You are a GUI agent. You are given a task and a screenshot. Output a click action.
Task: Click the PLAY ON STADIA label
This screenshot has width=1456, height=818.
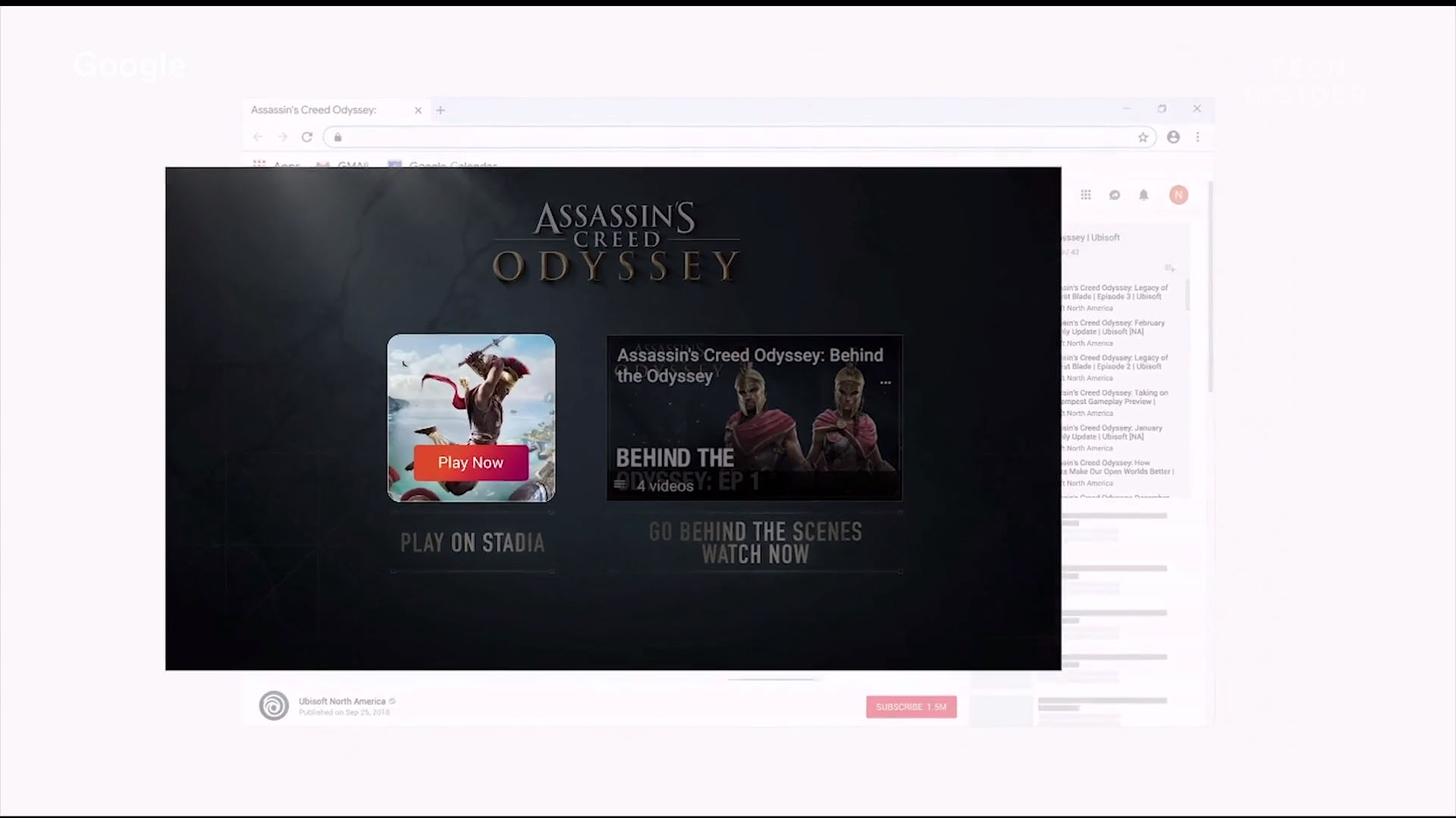(x=472, y=543)
